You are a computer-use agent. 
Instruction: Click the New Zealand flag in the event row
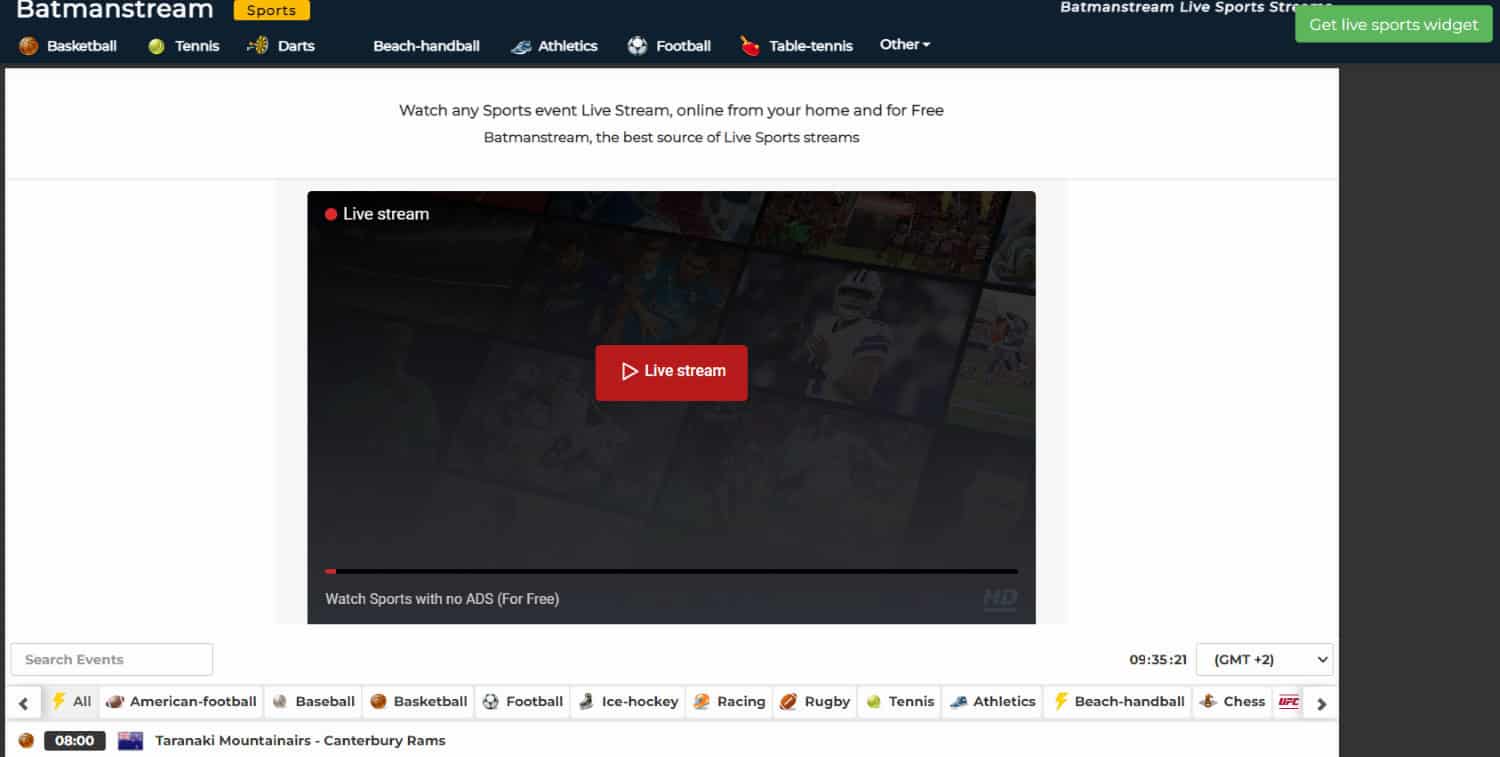click(x=130, y=741)
